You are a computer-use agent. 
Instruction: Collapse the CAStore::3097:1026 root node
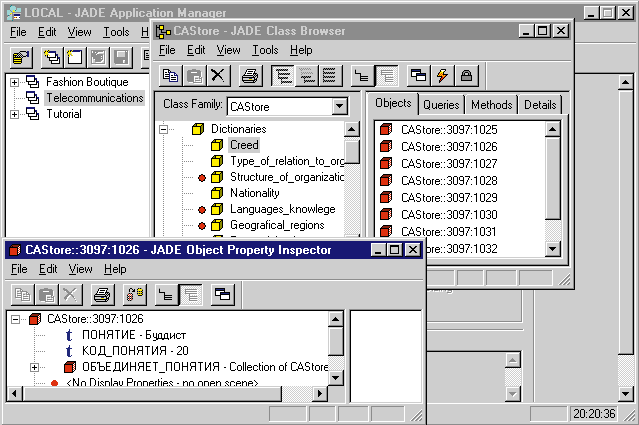15,319
